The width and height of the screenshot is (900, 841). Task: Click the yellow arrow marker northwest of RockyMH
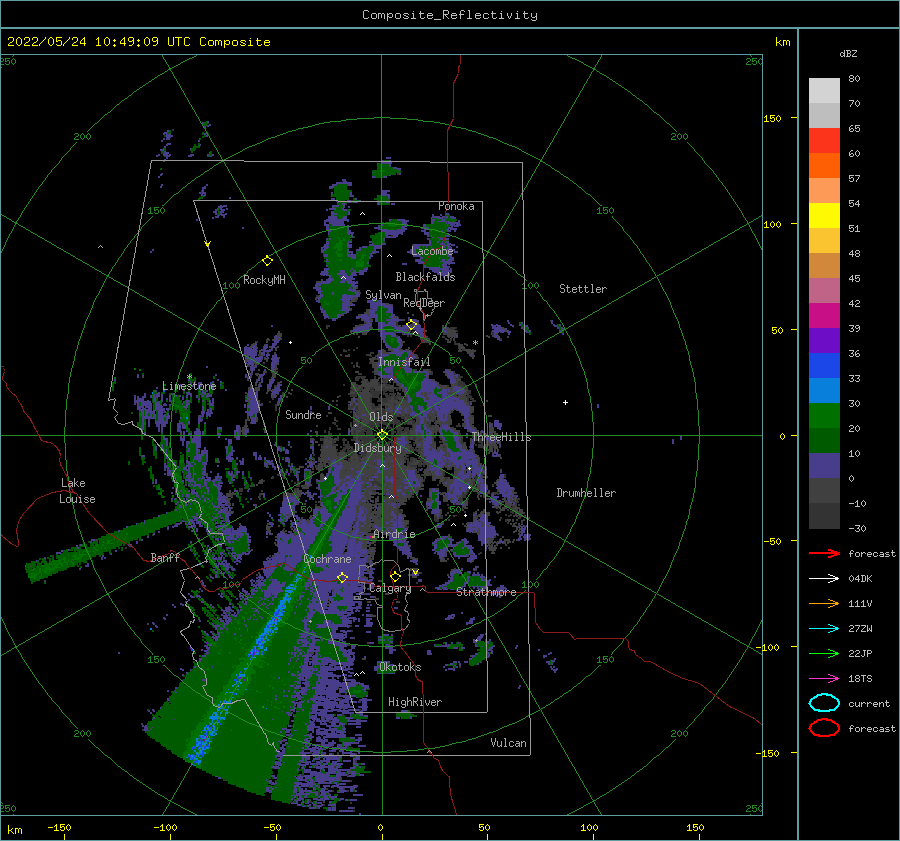[208, 244]
